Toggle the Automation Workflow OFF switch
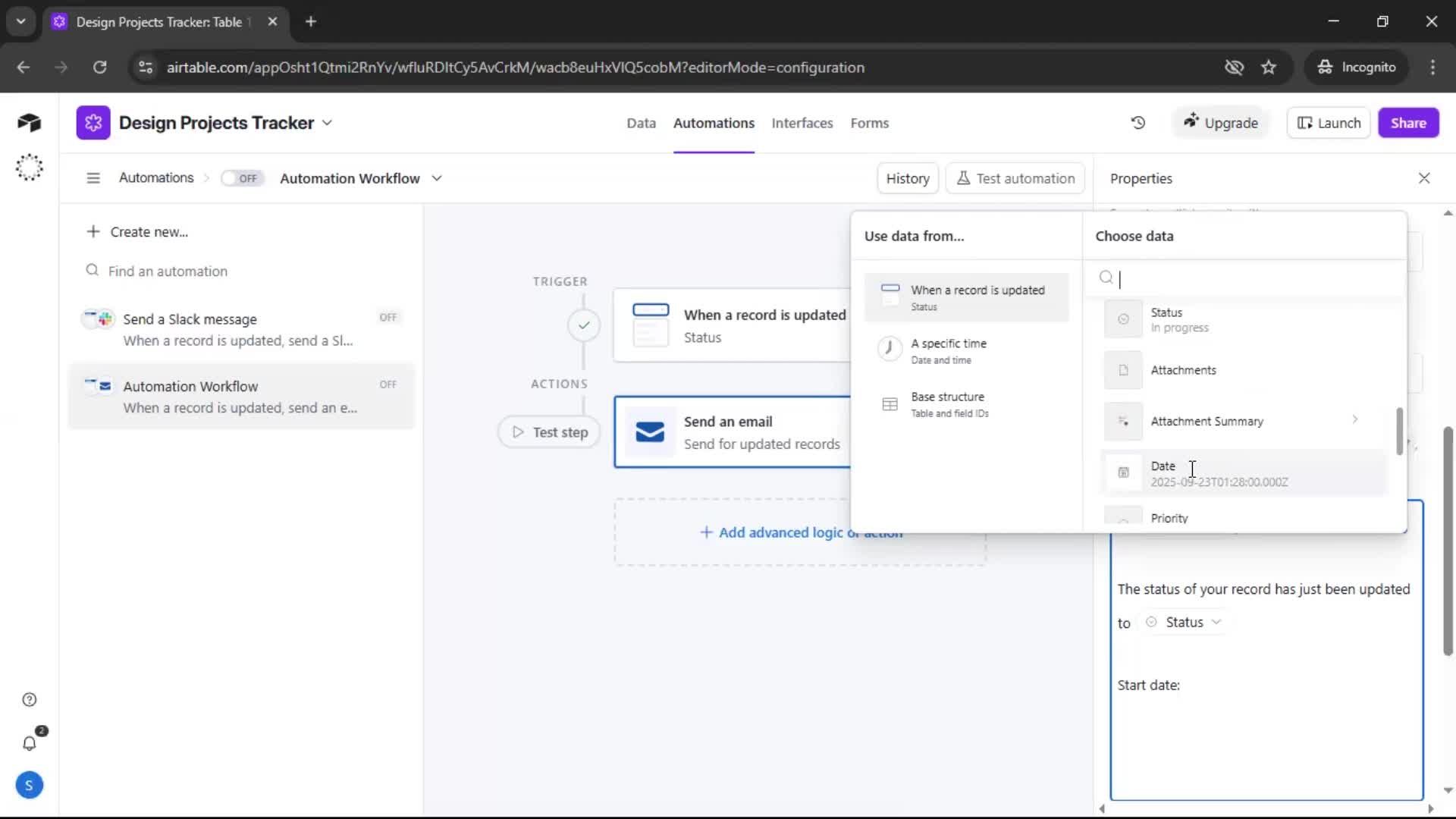Viewport: 1456px width, 819px height. [x=242, y=178]
